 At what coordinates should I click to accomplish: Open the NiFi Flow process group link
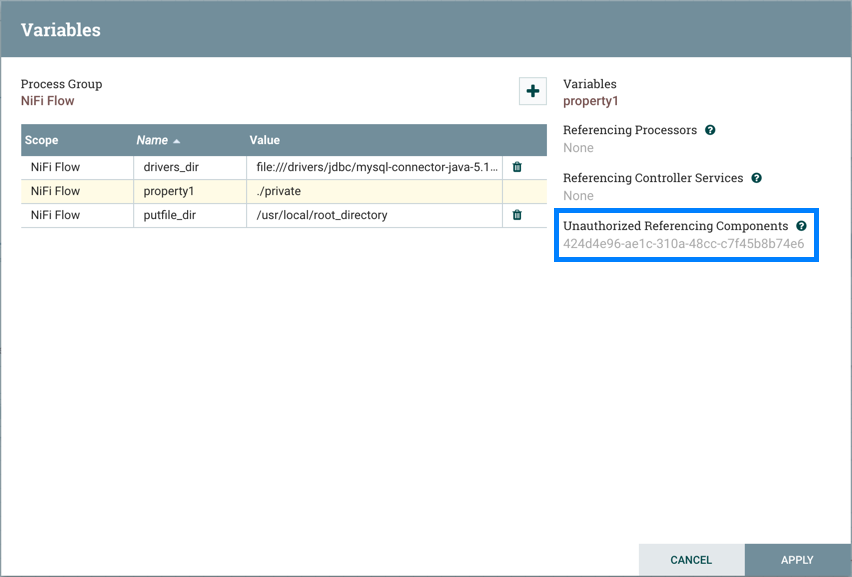click(48, 101)
